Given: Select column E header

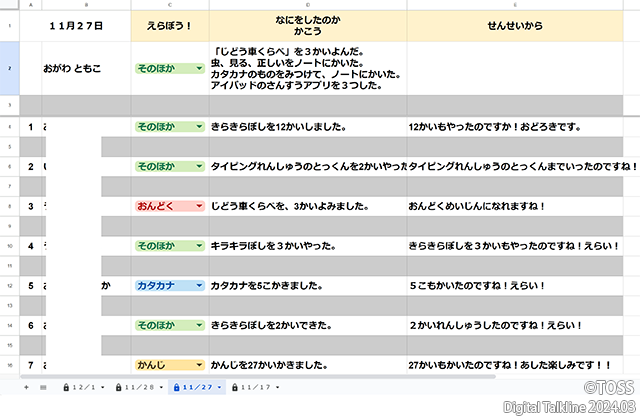Looking at the screenshot, I should [523, 4].
